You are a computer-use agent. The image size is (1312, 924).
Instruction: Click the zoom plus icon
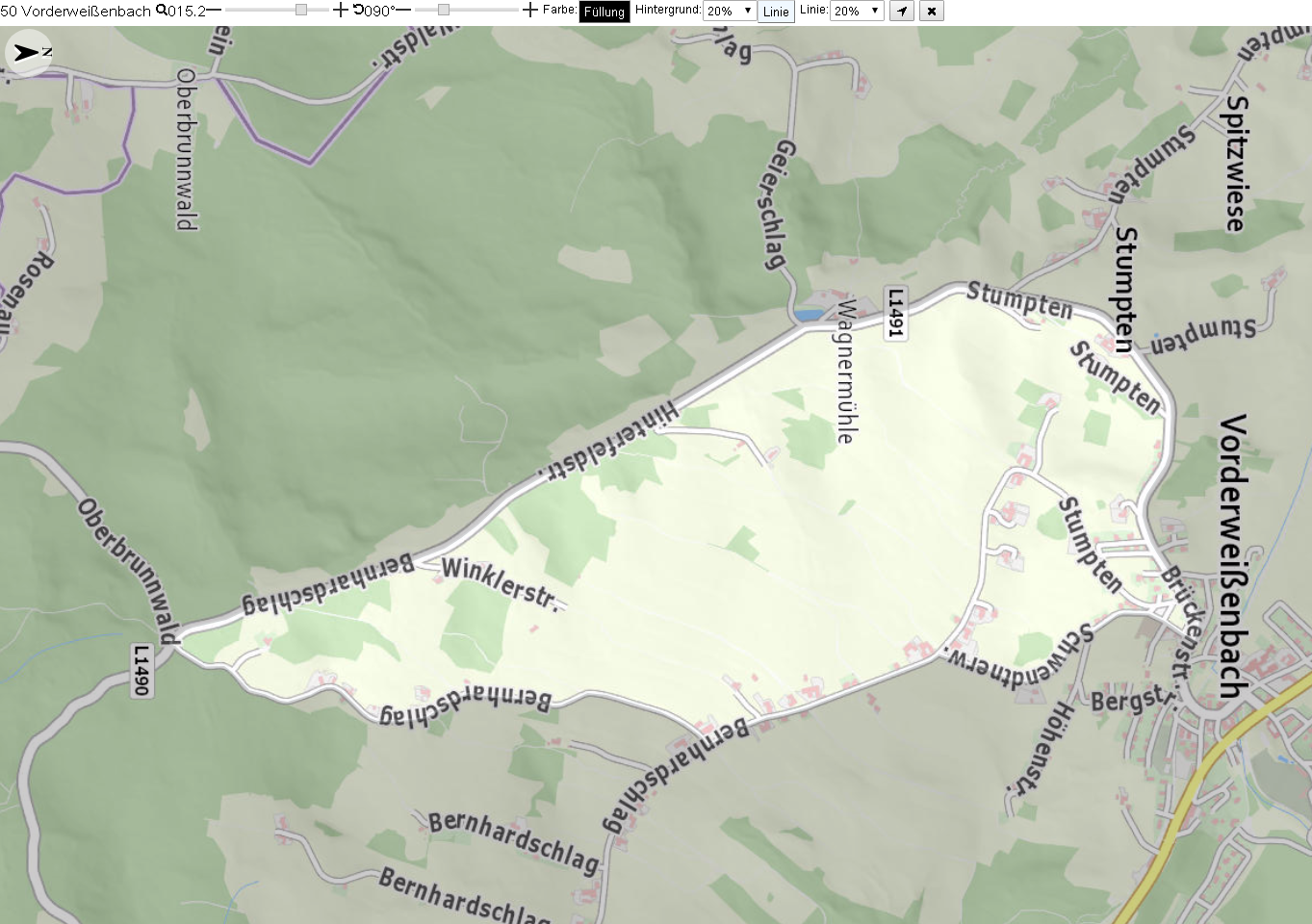pos(340,11)
